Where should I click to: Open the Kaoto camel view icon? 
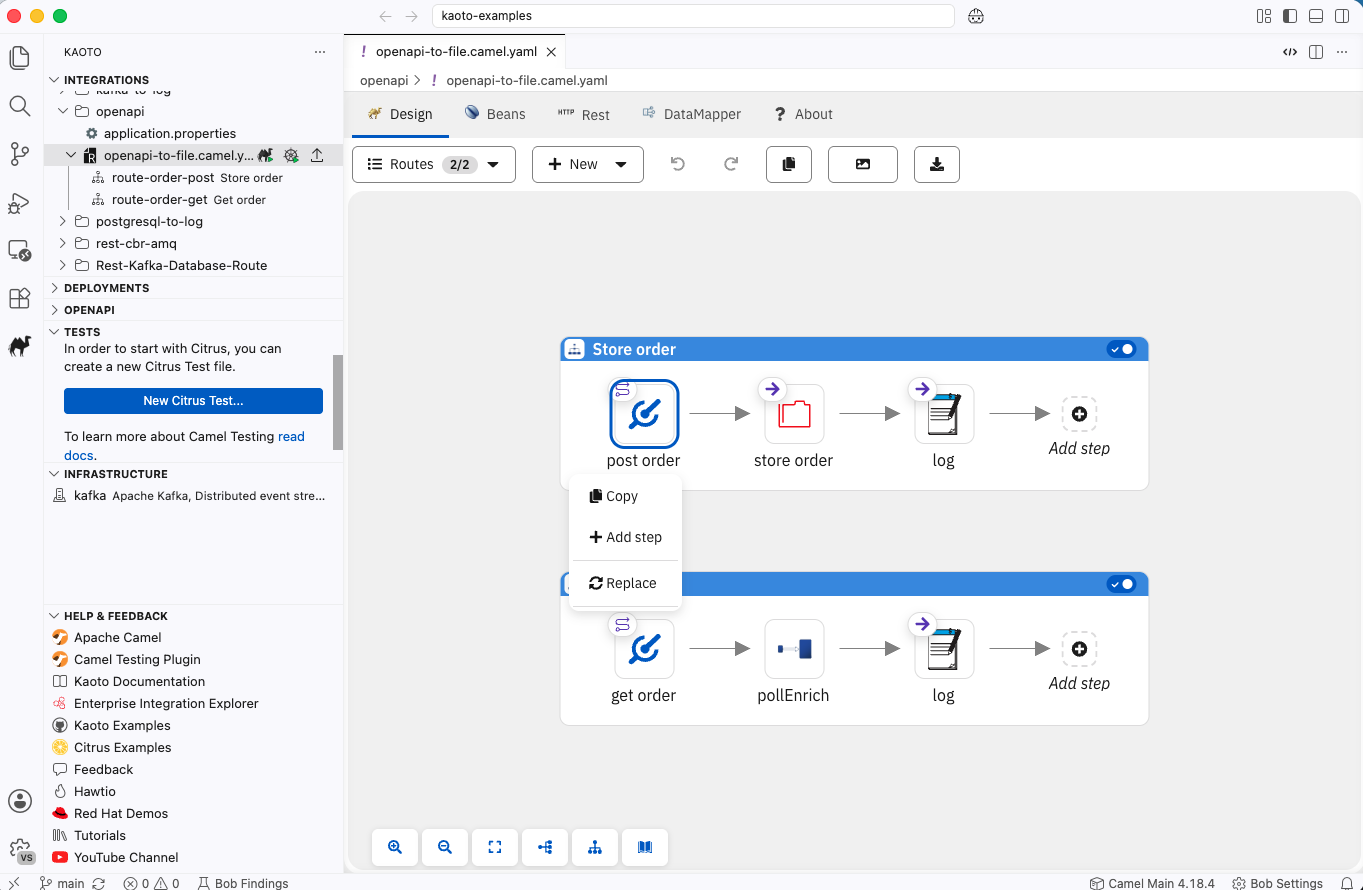[x=19, y=346]
